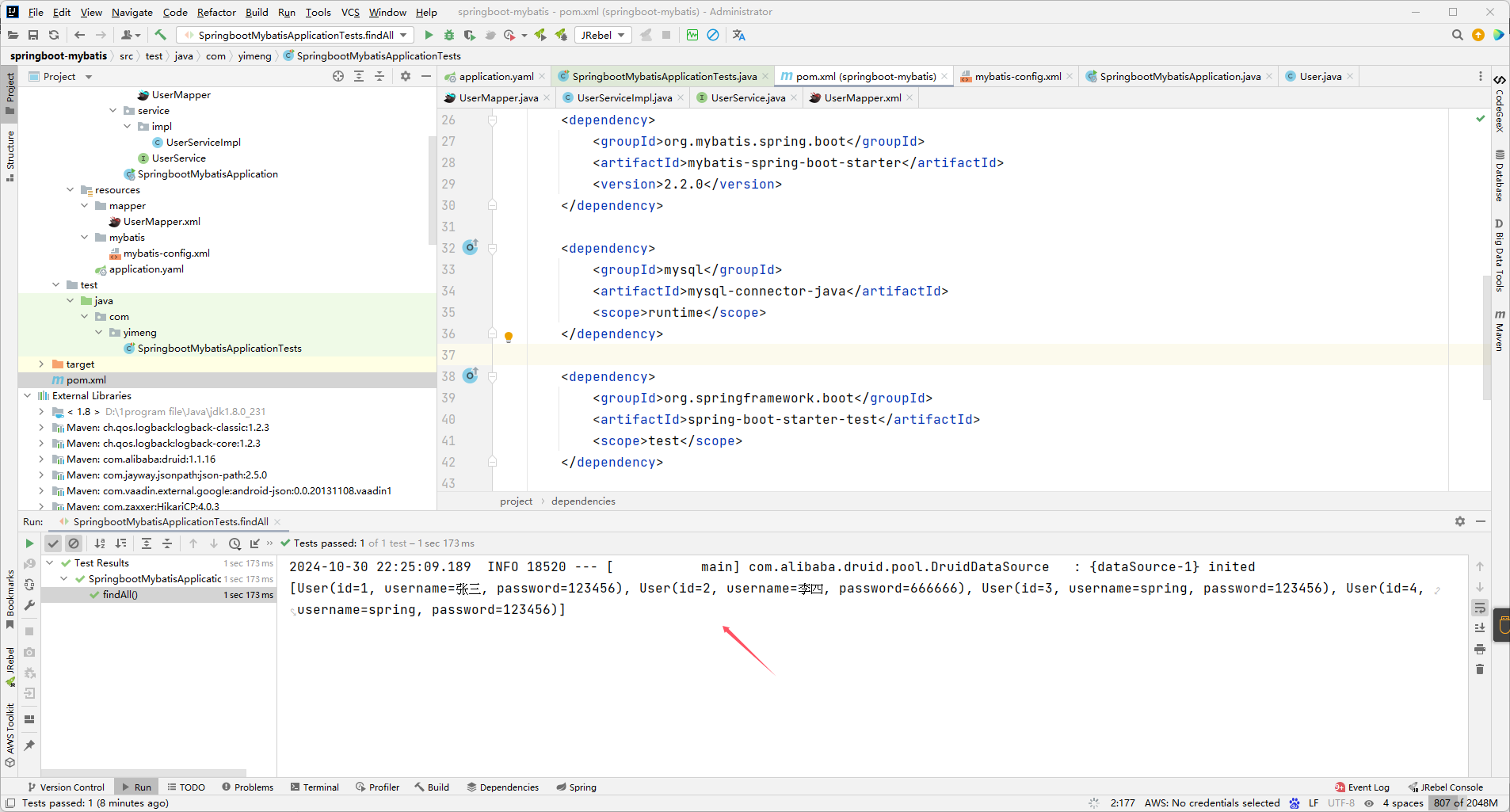Toggle sort tests alphabetically
The image size is (1510, 812).
(x=100, y=543)
